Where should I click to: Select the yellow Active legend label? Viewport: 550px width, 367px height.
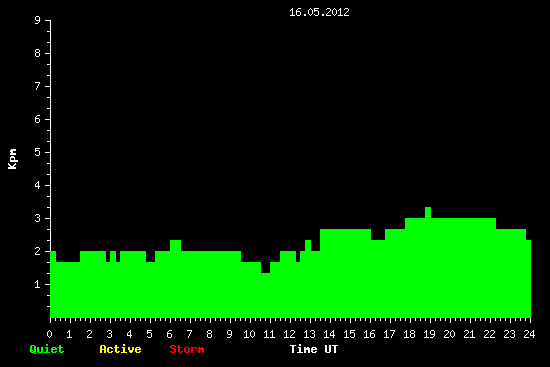120,349
